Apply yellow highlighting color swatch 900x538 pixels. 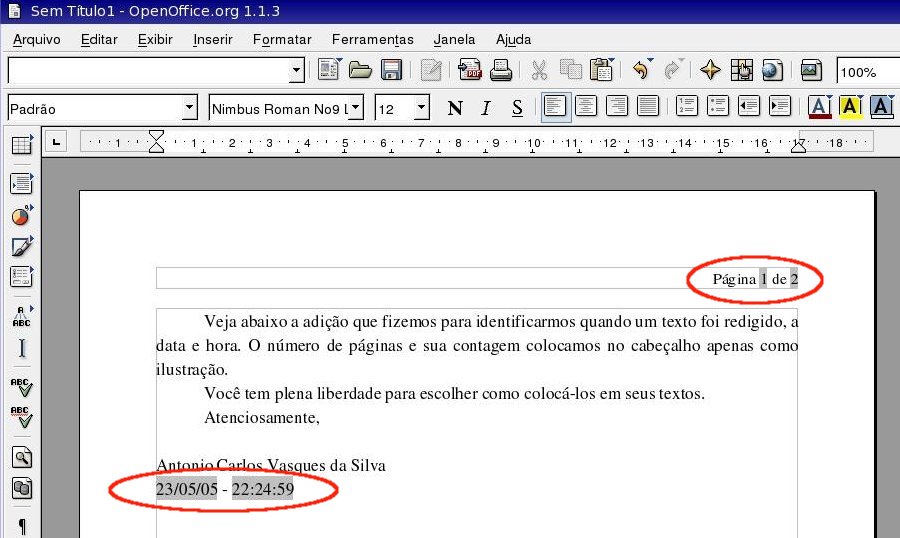pyautogui.click(x=851, y=107)
